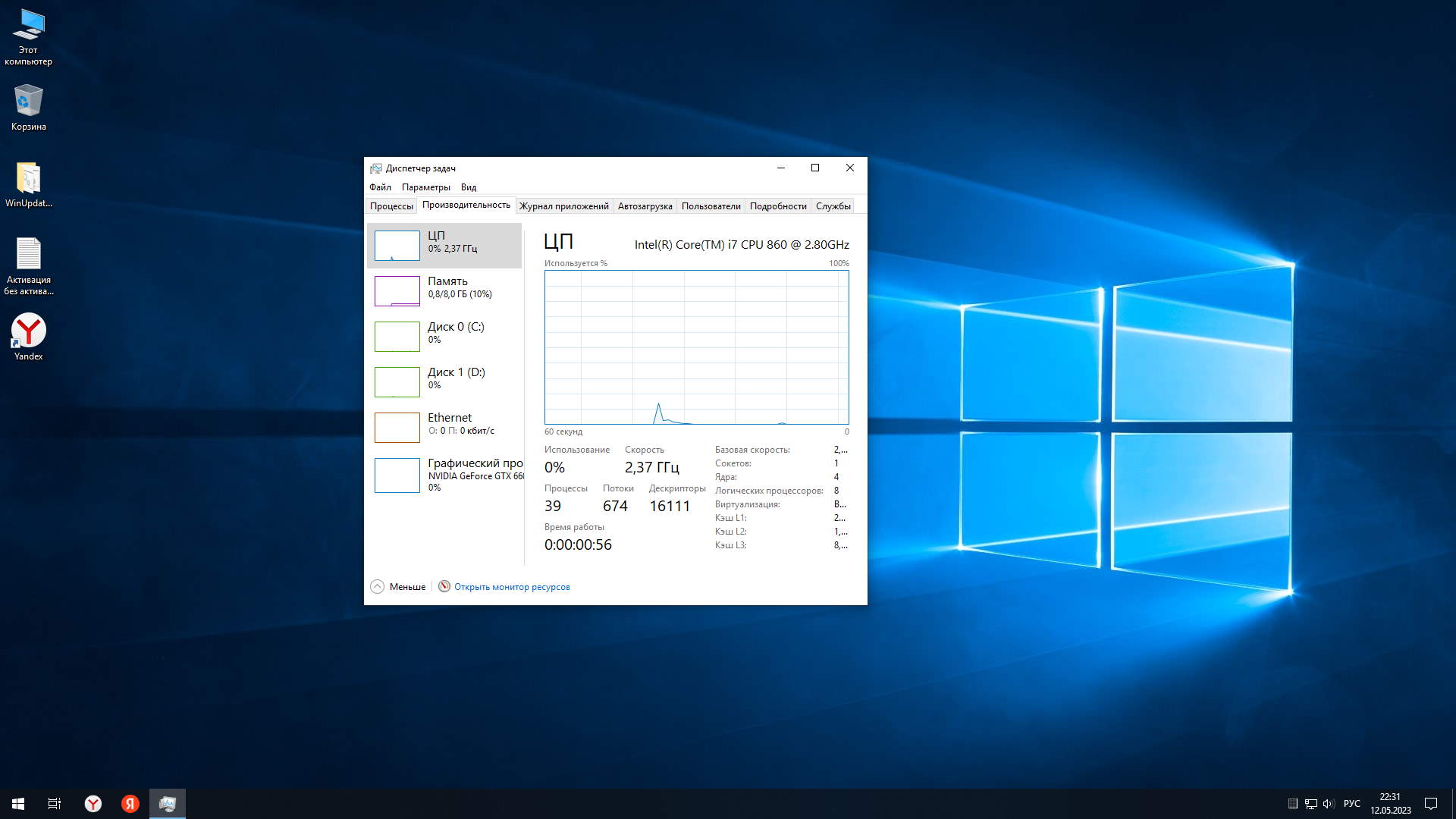Open the Открыть монитор ресурсов link

point(512,587)
